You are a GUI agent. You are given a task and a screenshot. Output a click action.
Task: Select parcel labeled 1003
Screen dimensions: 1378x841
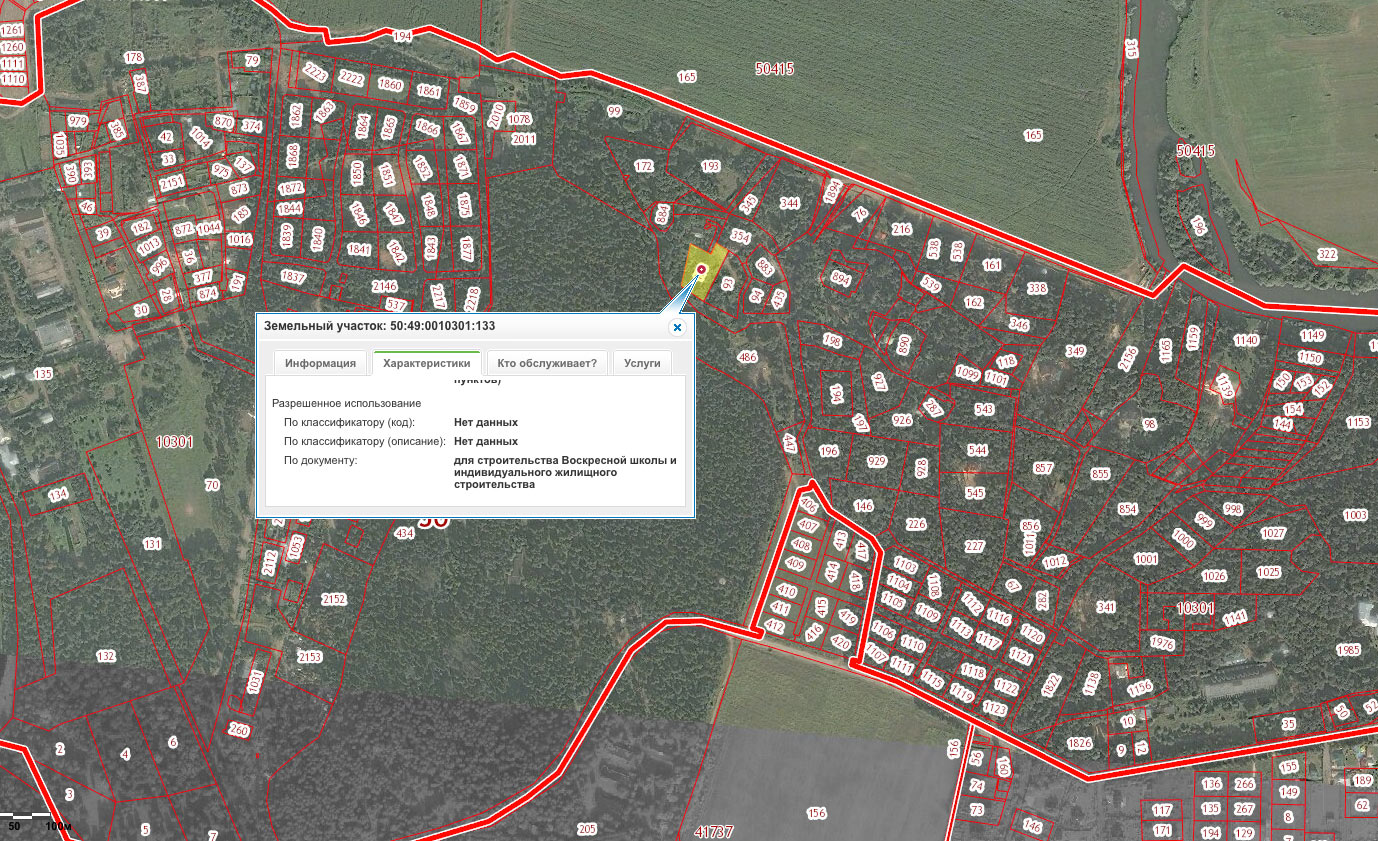pyautogui.click(x=1355, y=515)
